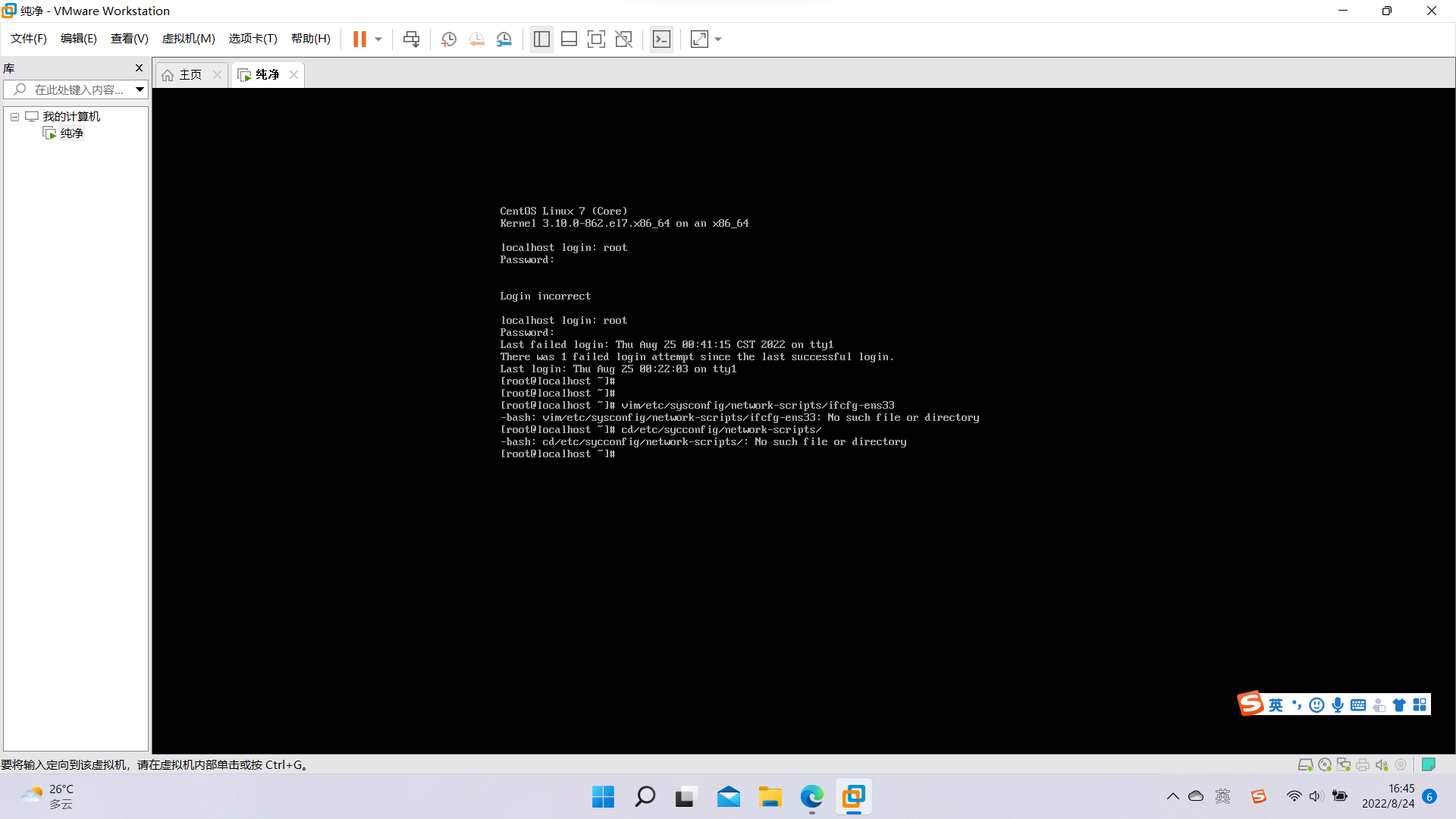Collapse the 我的计算机 tree node

pyautogui.click(x=14, y=117)
